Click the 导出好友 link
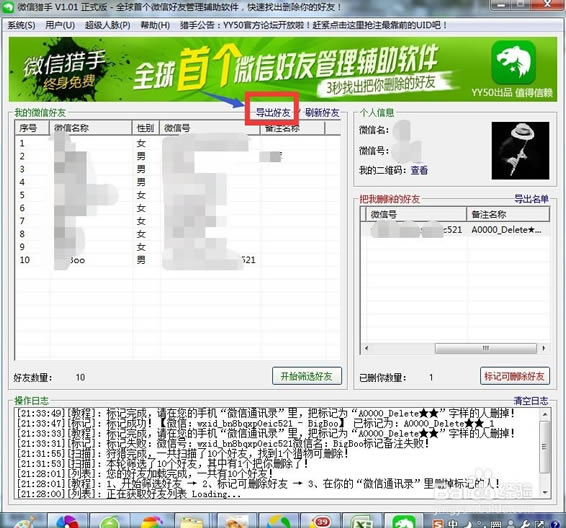Image resolution: width=566 pixels, height=528 pixels. click(273, 113)
